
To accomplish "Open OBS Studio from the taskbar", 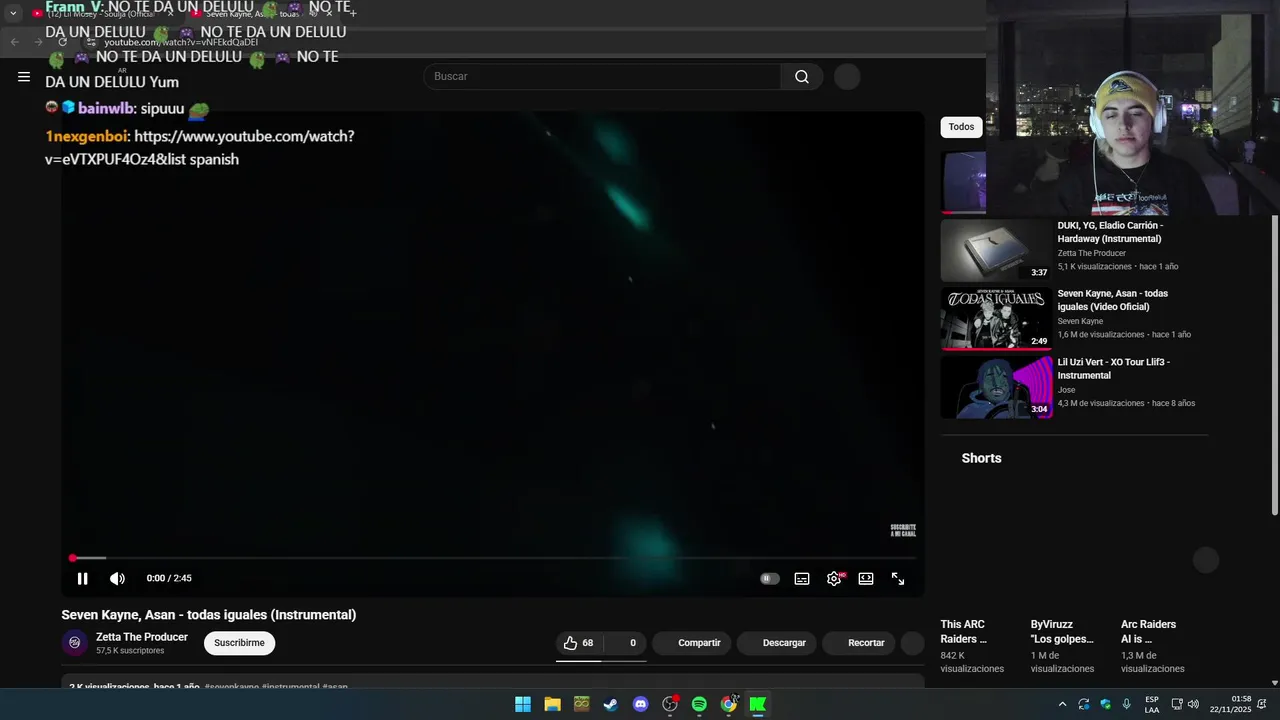I will pyautogui.click(x=670, y=704).
